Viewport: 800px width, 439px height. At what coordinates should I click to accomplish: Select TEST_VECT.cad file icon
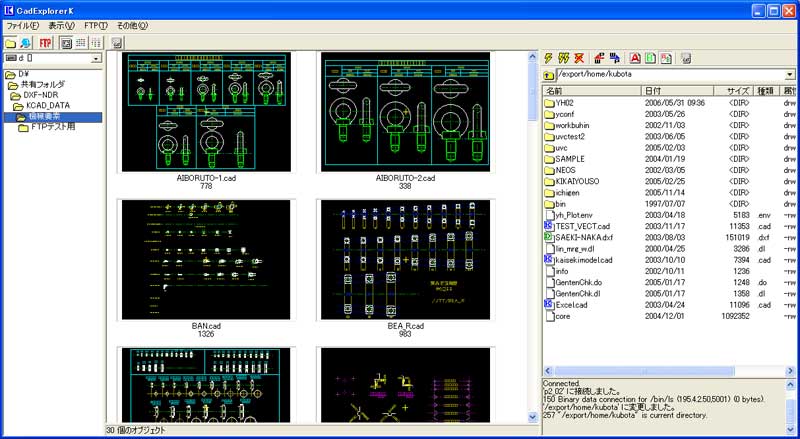tap(549, 226)
